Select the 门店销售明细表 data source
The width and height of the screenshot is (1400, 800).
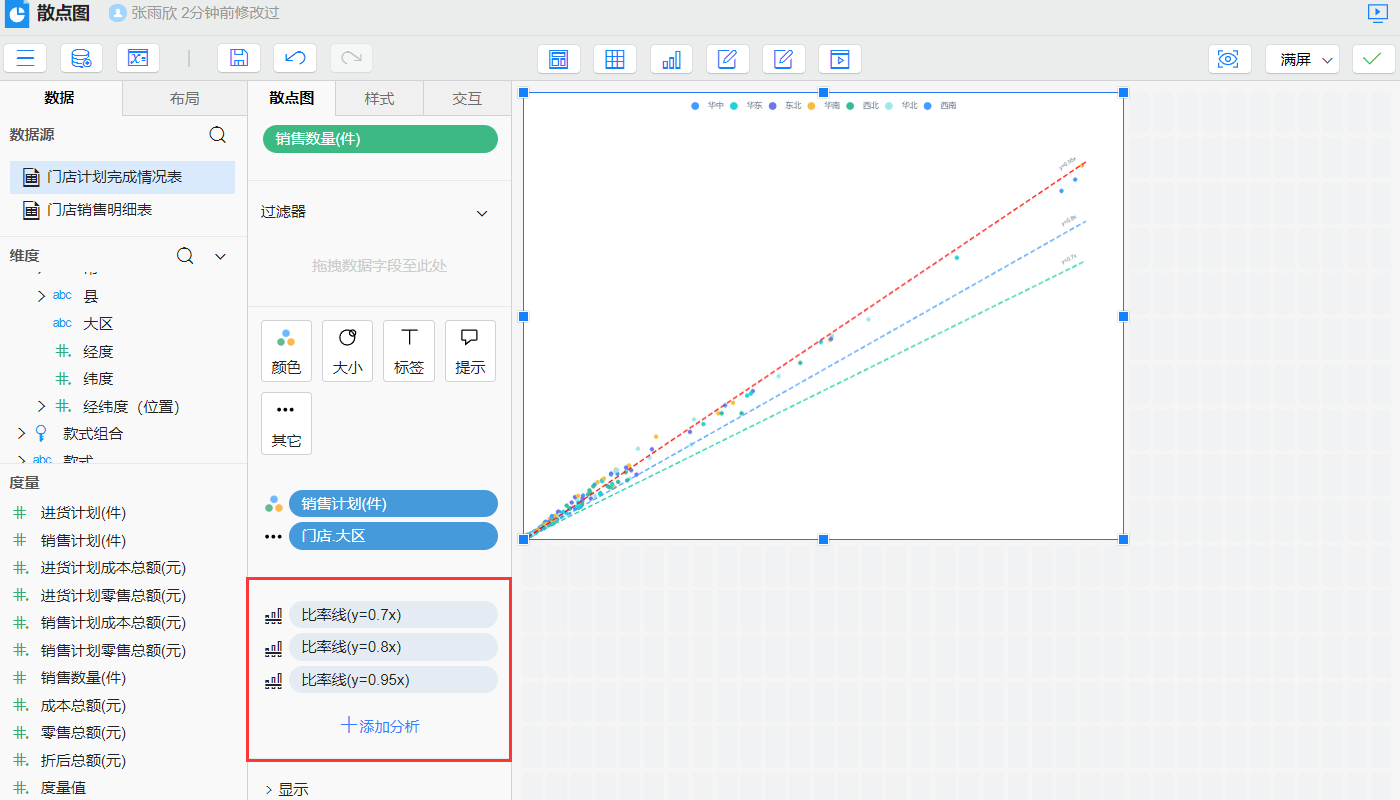[x=99, y=210]
